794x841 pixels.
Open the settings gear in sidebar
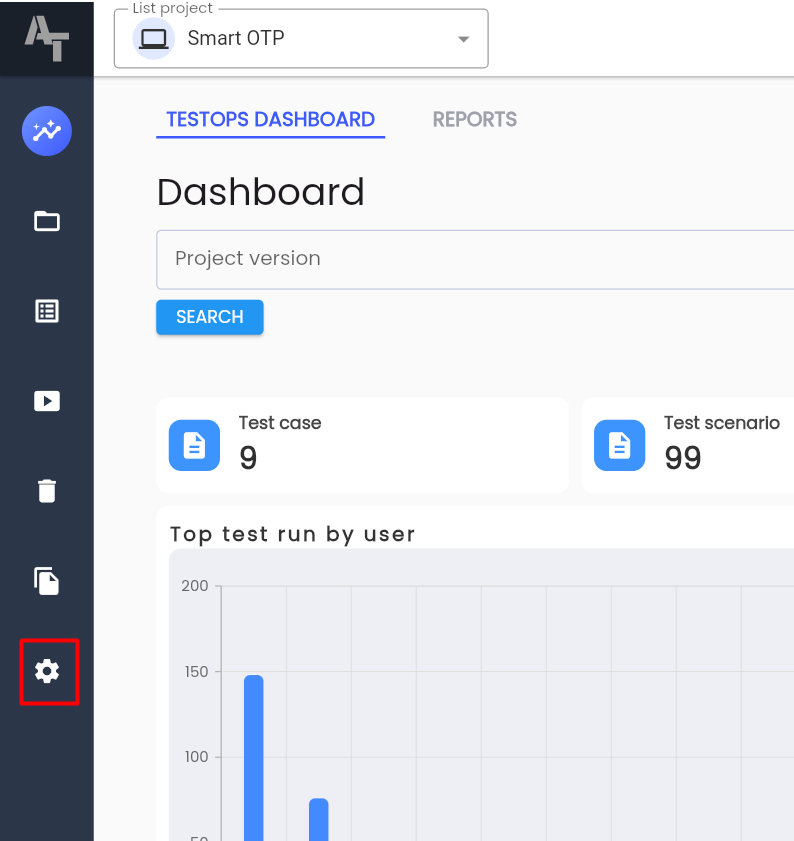tap(47, 671)
